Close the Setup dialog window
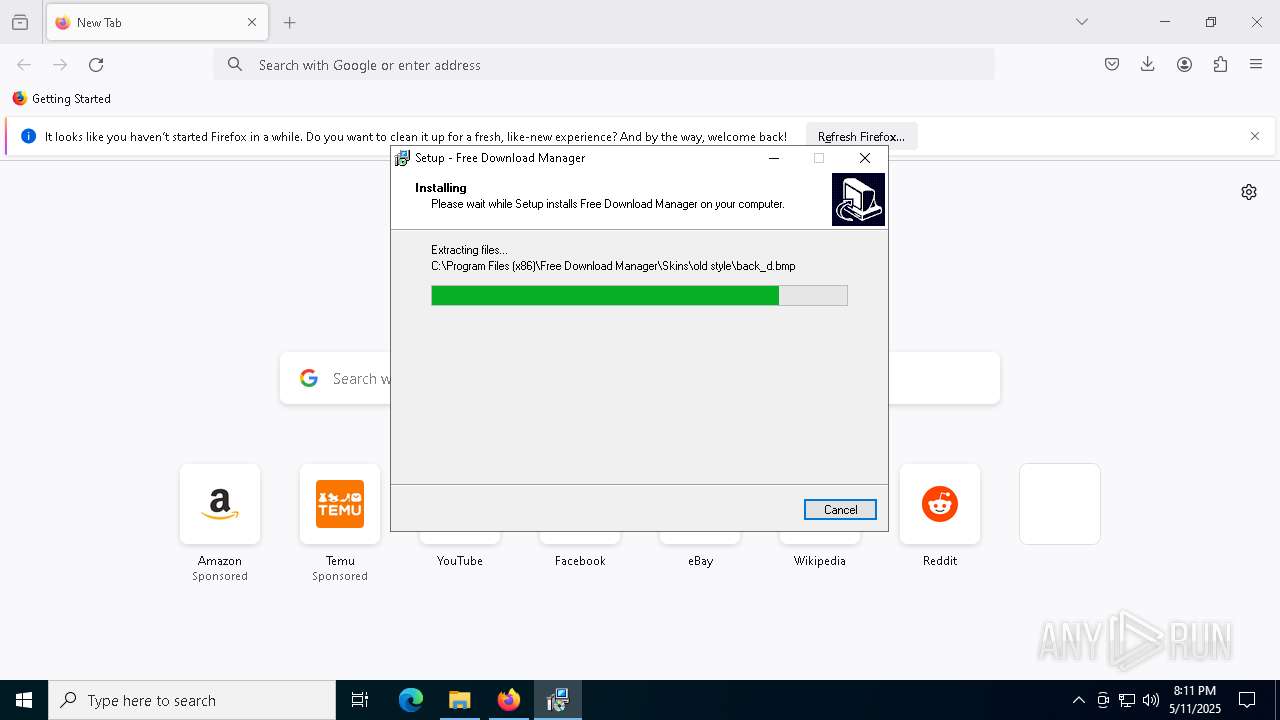Image resolution: width=1280 pixels, height=720 pixels. click(x=865, y=158)
